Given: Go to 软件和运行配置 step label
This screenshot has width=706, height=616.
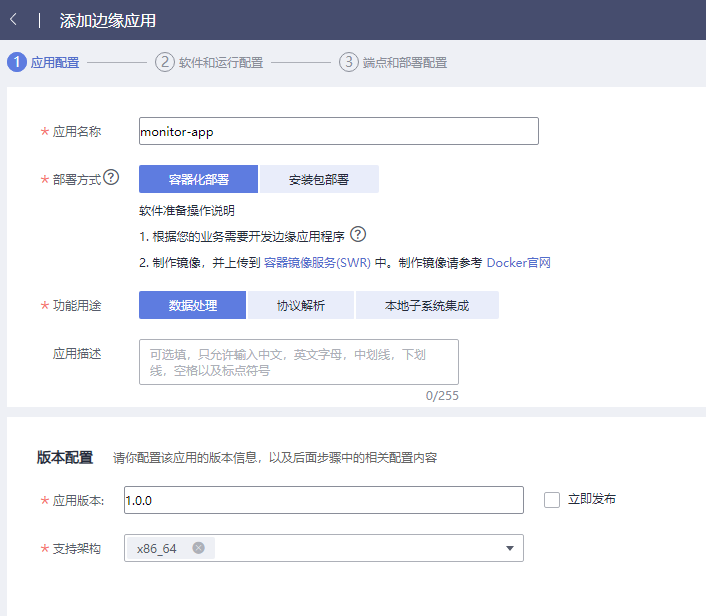Looking at the screenshot, I should pos(221,62).
